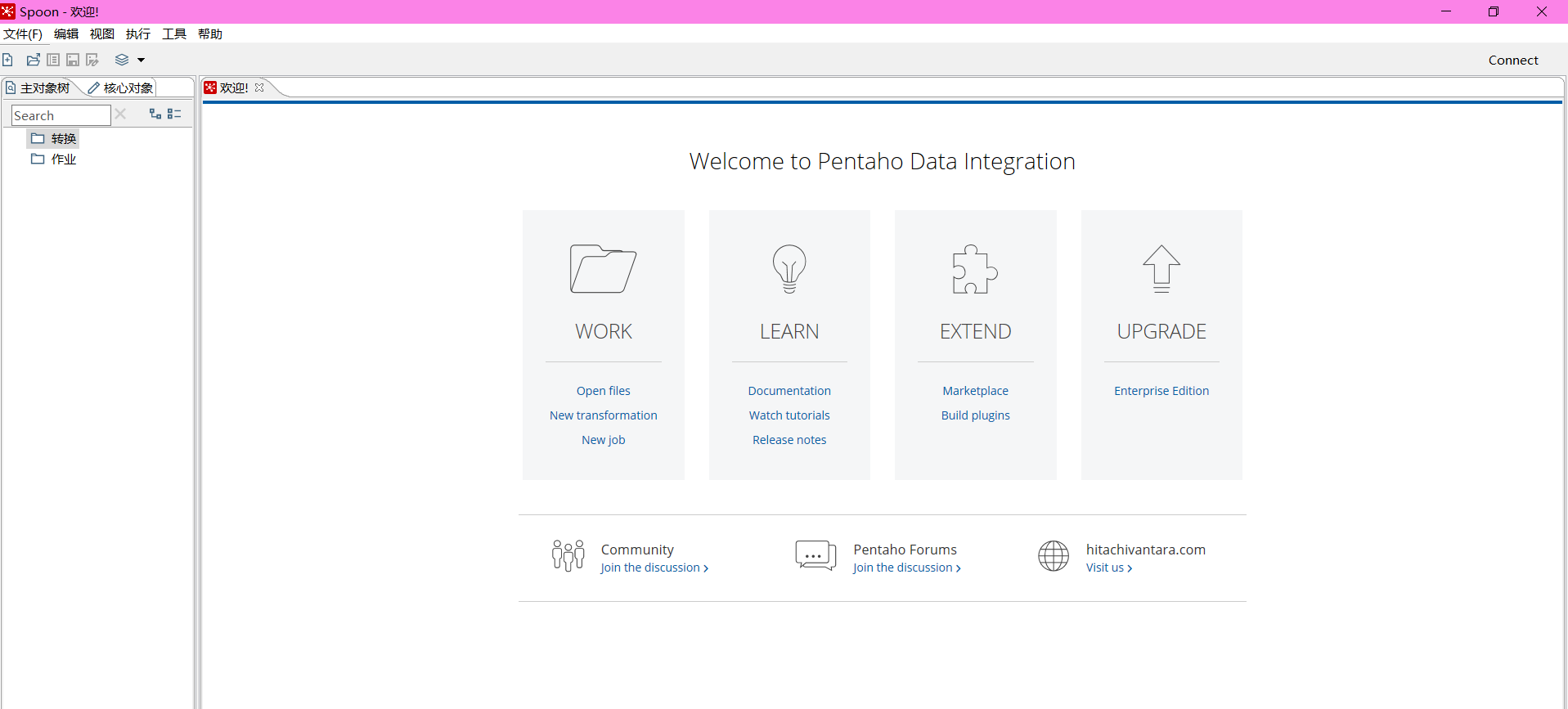Image resolution: width=1568 pixels, height=709 pixels.
Task: Click the New job link
Action: click(x=604, y=440)
